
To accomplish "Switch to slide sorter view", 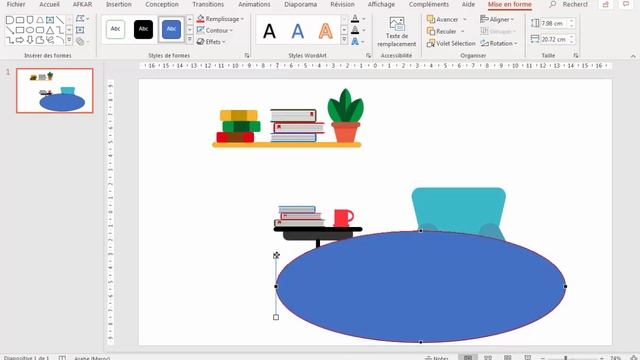I will (488, 358).
